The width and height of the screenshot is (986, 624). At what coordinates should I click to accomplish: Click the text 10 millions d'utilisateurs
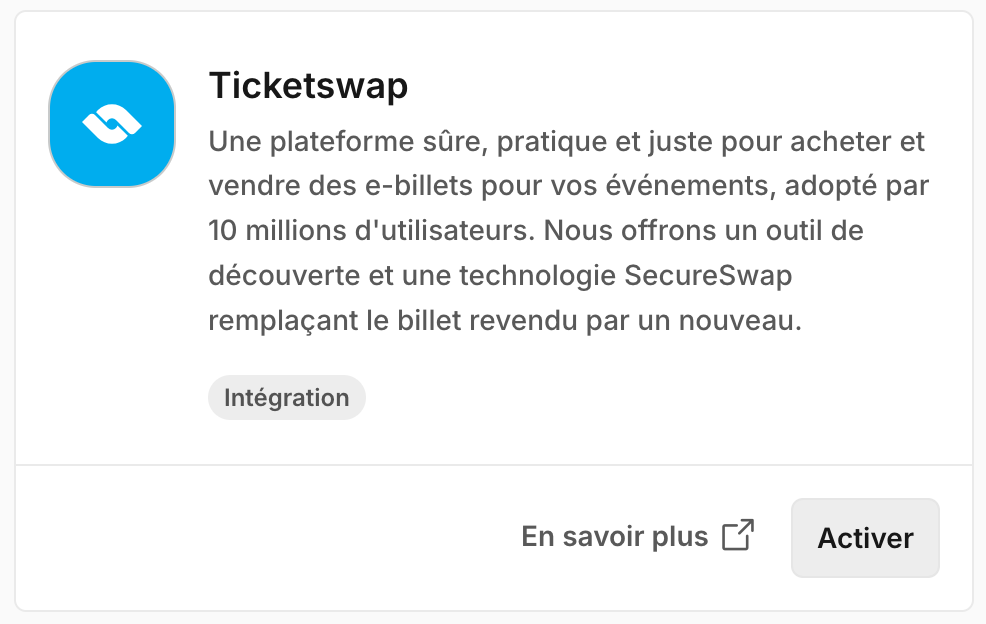click(372, 231)
